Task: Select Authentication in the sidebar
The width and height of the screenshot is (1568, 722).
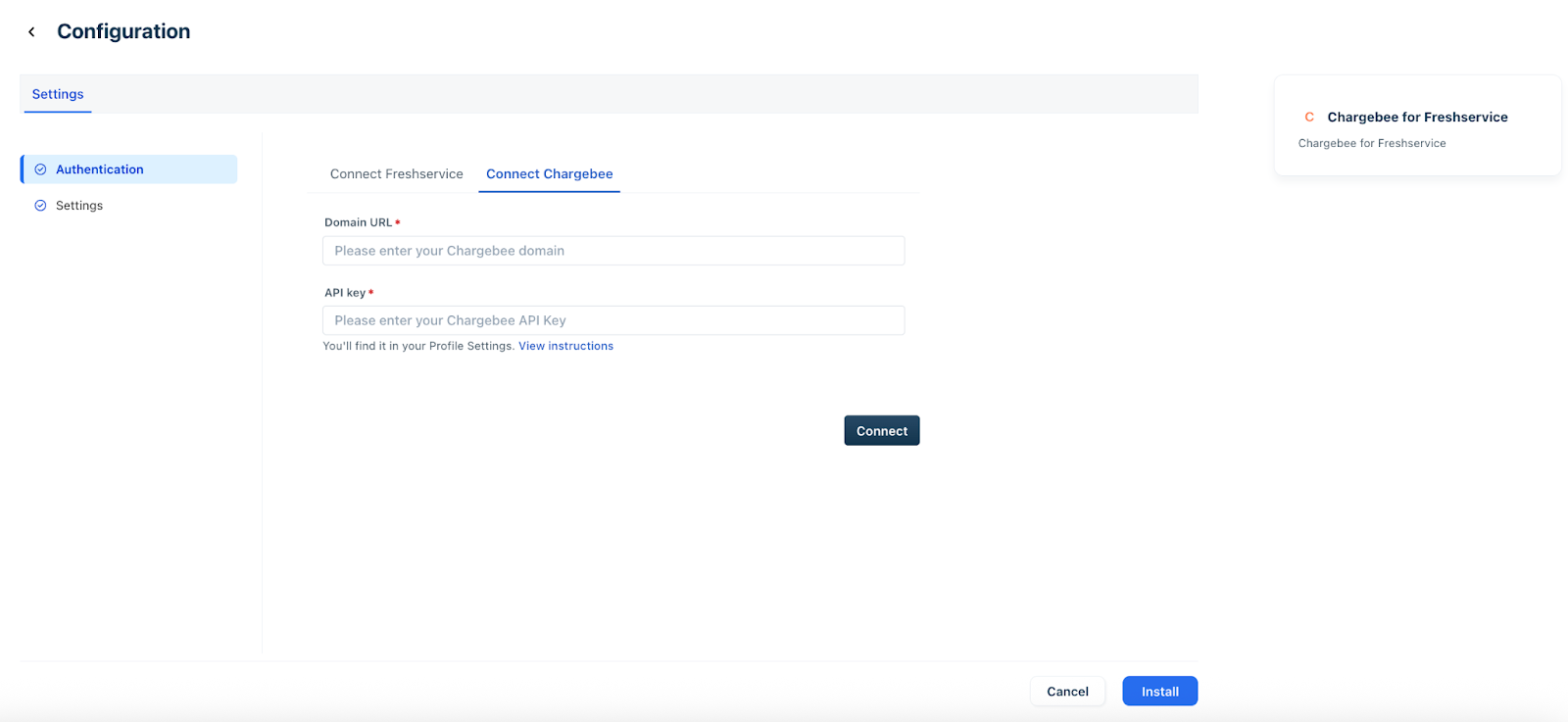Action: [x=129, y=169]
